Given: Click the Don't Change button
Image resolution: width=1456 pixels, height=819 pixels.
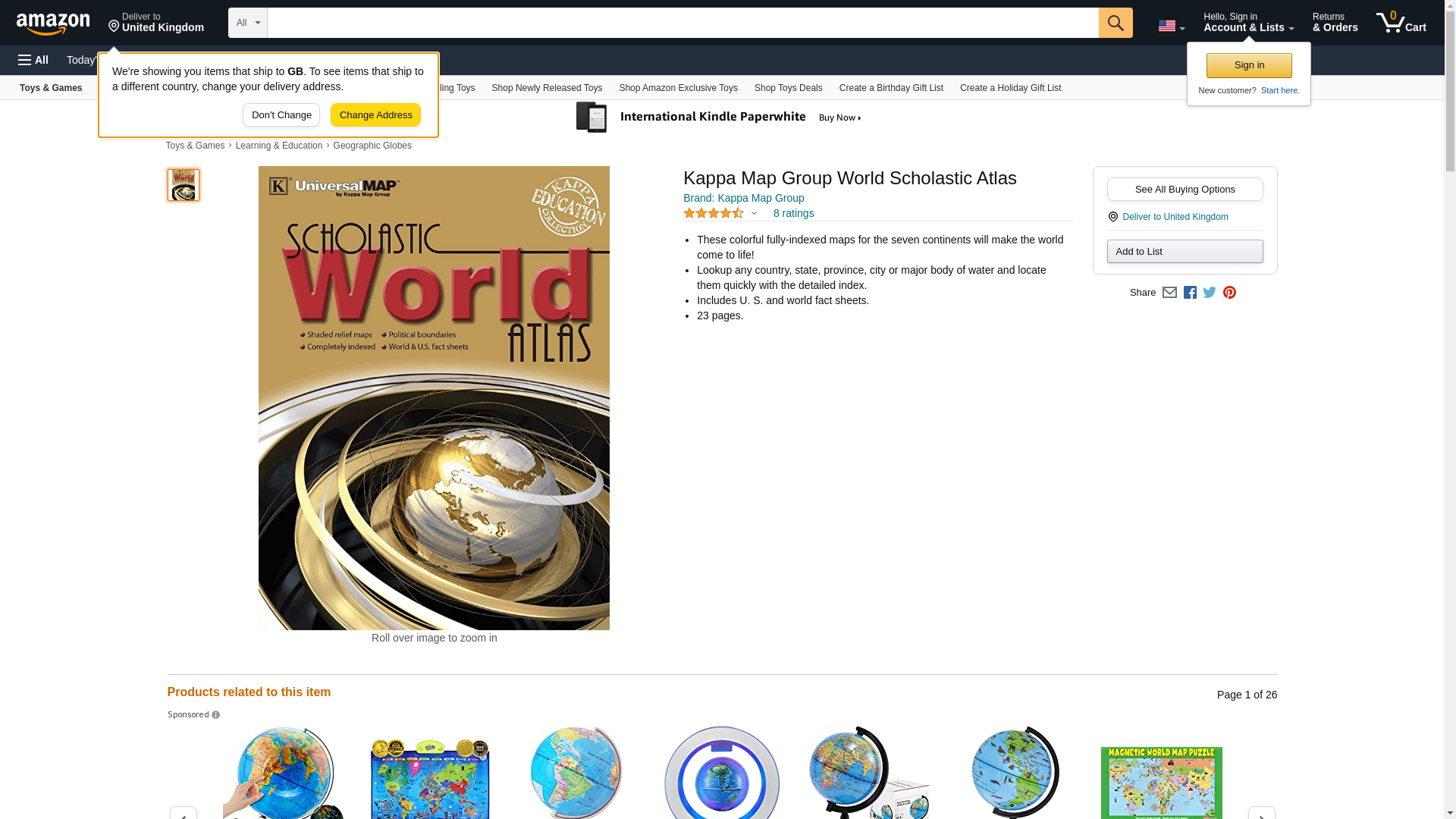Looking at the screenshot, I should click(x=281, y=115).
